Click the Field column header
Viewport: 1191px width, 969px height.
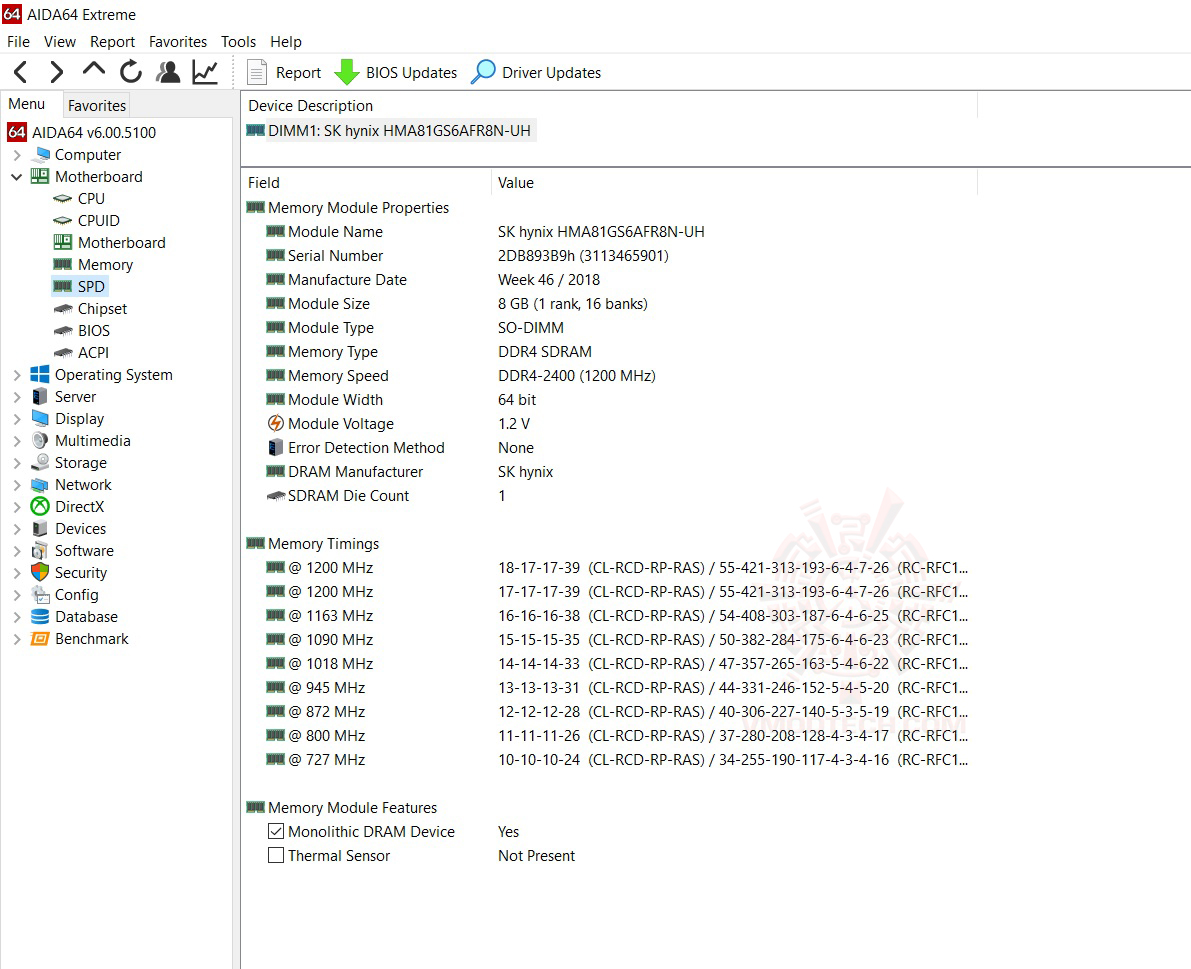tap(367, 183)
